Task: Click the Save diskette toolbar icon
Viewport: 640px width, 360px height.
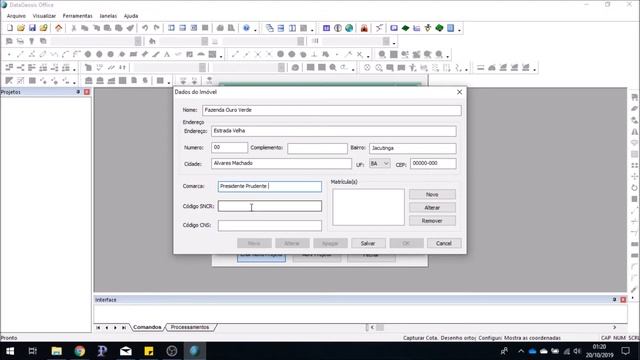Action: click(32, 28)
